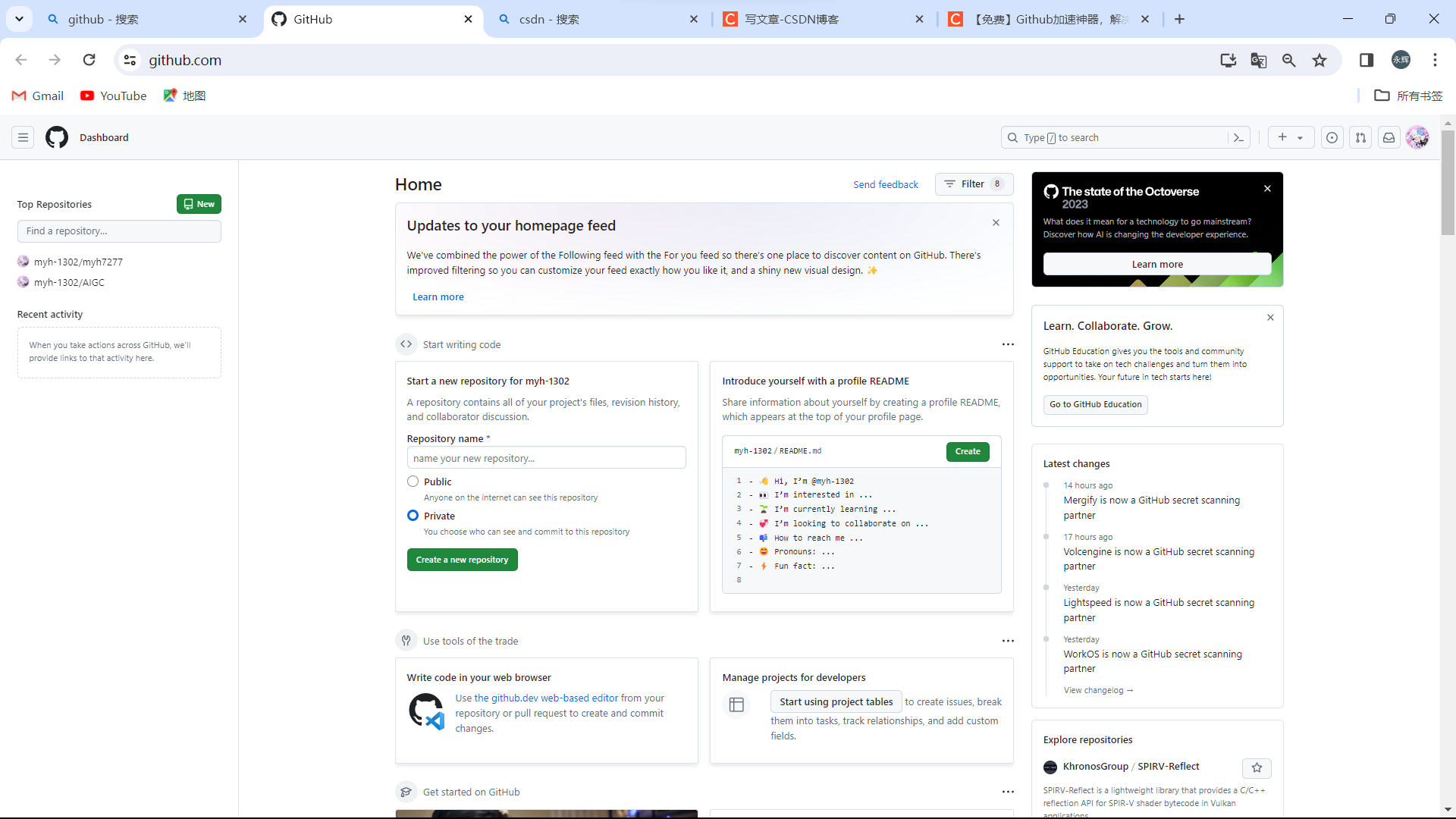Go to GitHub Education
The height and width of the screenshot is (819, 1456).
pyautogui.click(x=1095, y=404)
